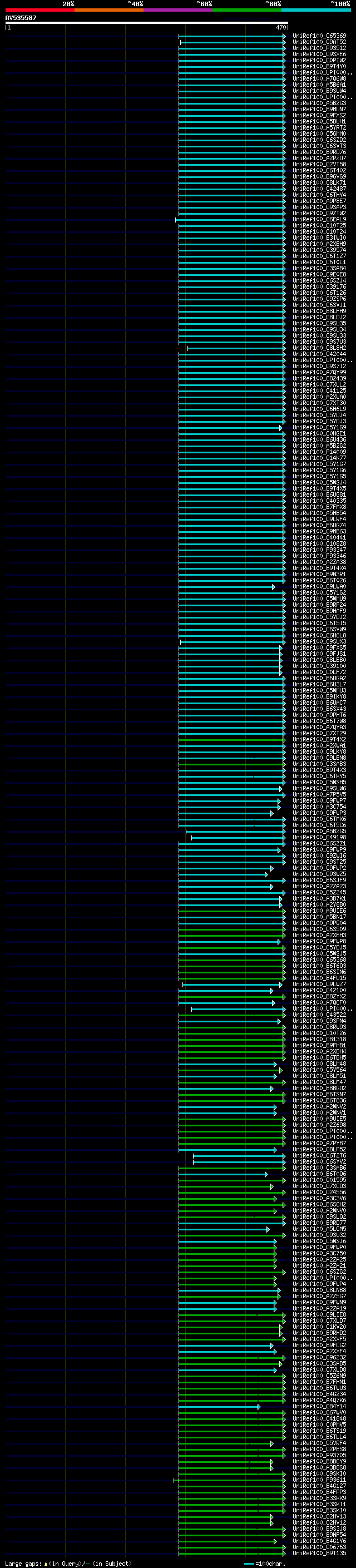Select hit UniRef100_Q39100

pos(319,666)
